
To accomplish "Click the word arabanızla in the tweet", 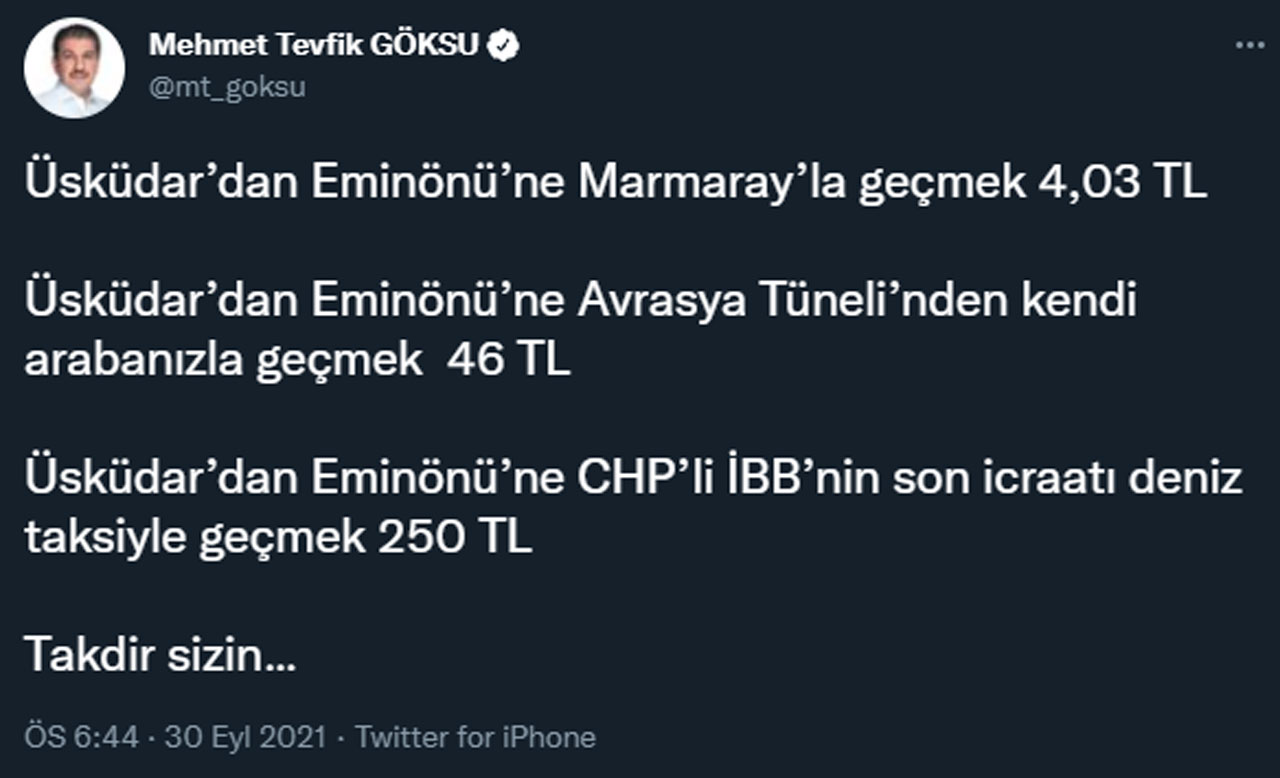I will tap(133, 360).
